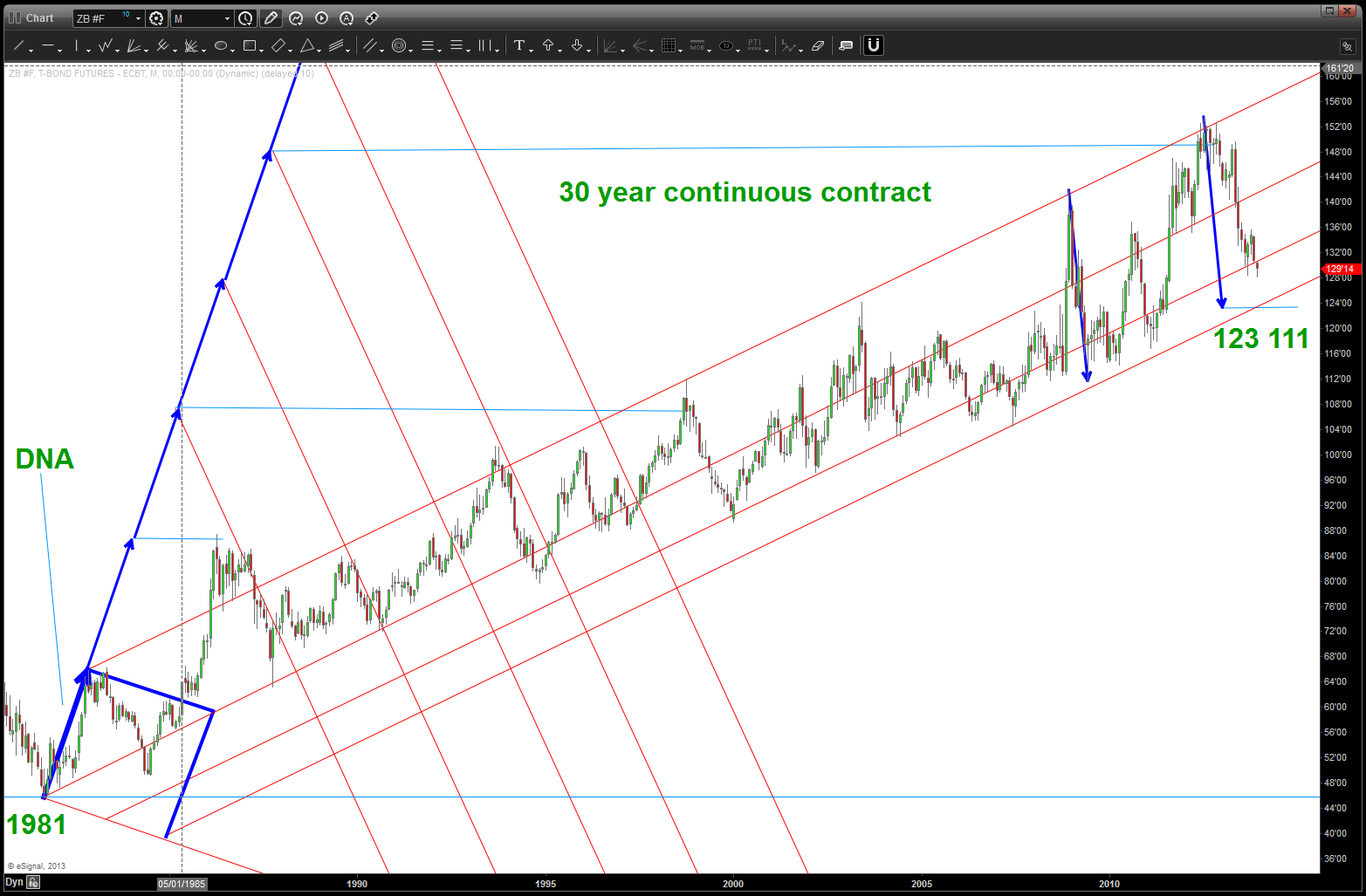Pick the triangle shape tool
The image size is (1366, 896).
[307, 46]
